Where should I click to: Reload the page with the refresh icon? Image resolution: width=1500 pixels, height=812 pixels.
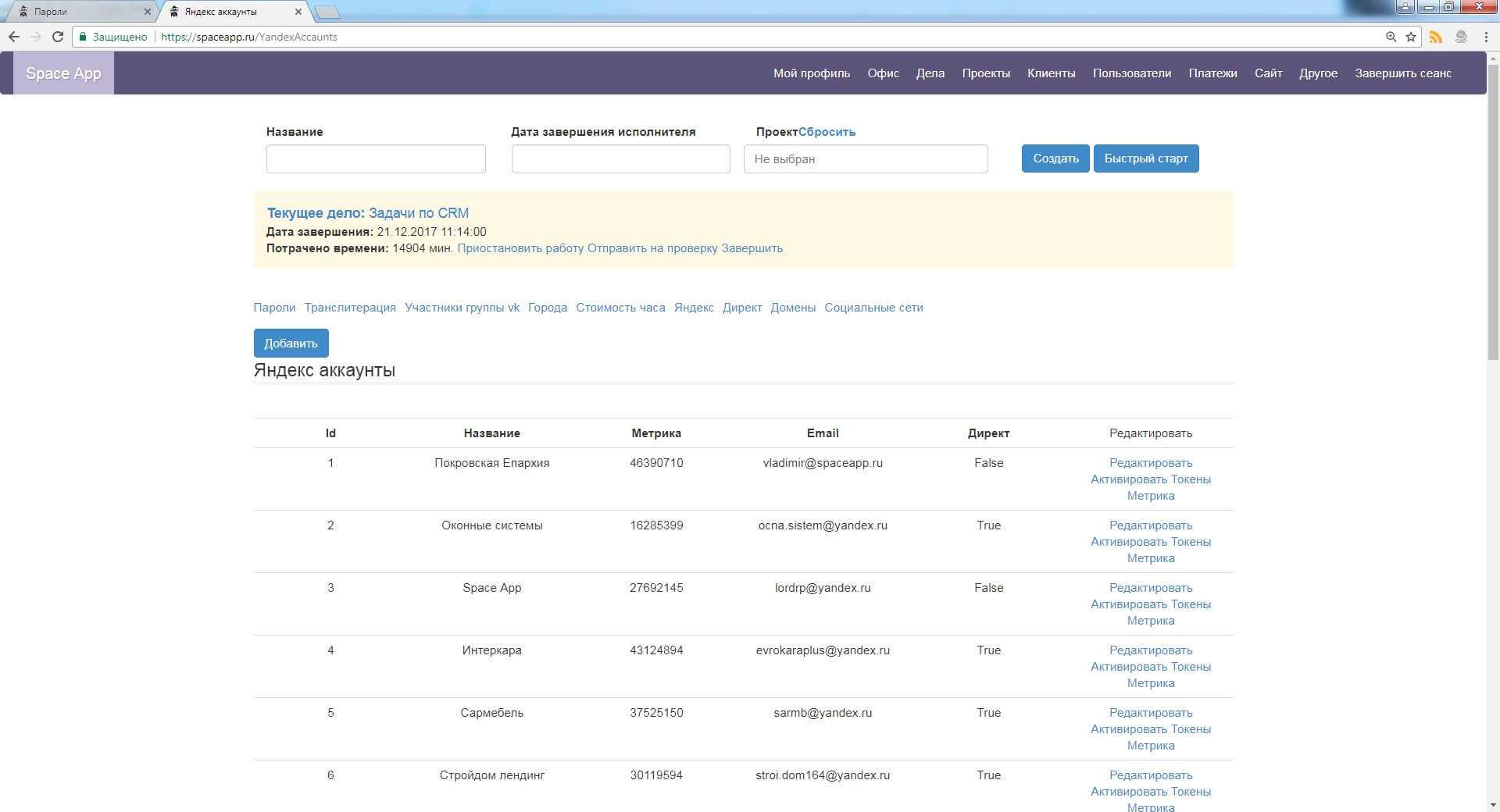57,37
